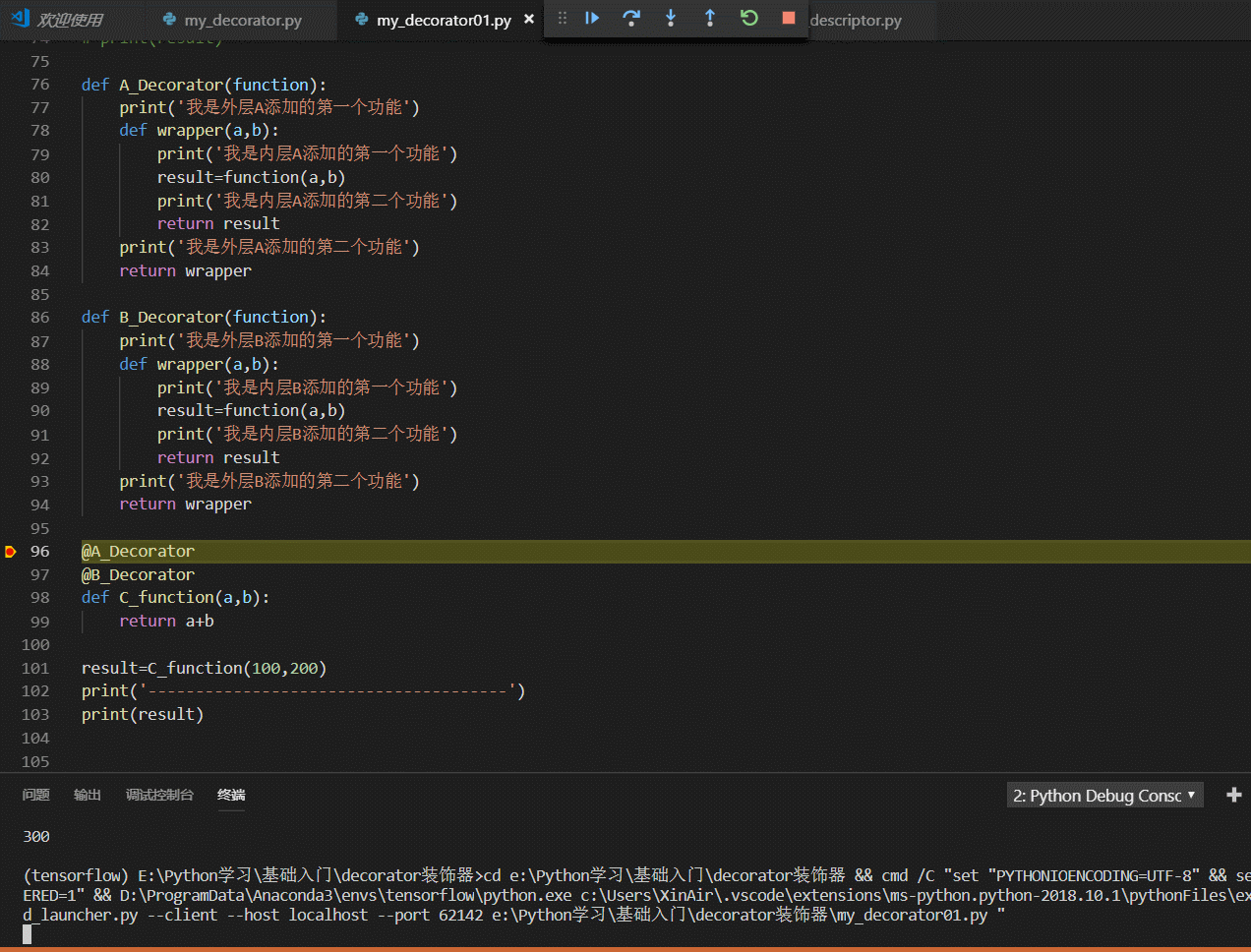Click the VS Code icon on 欢迎使用 tab
Viewport: 1251px width, 952px height.
pos(21,19)
